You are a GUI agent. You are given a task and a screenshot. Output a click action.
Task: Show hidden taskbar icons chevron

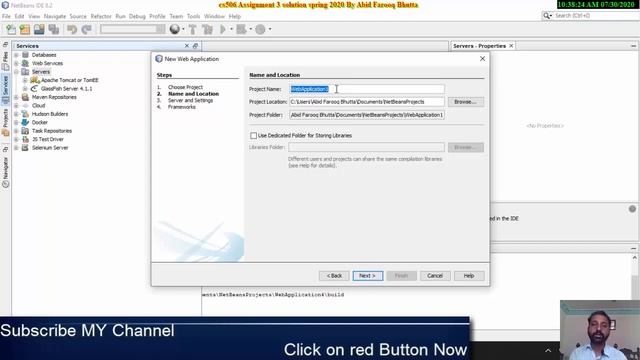point(548,350)
